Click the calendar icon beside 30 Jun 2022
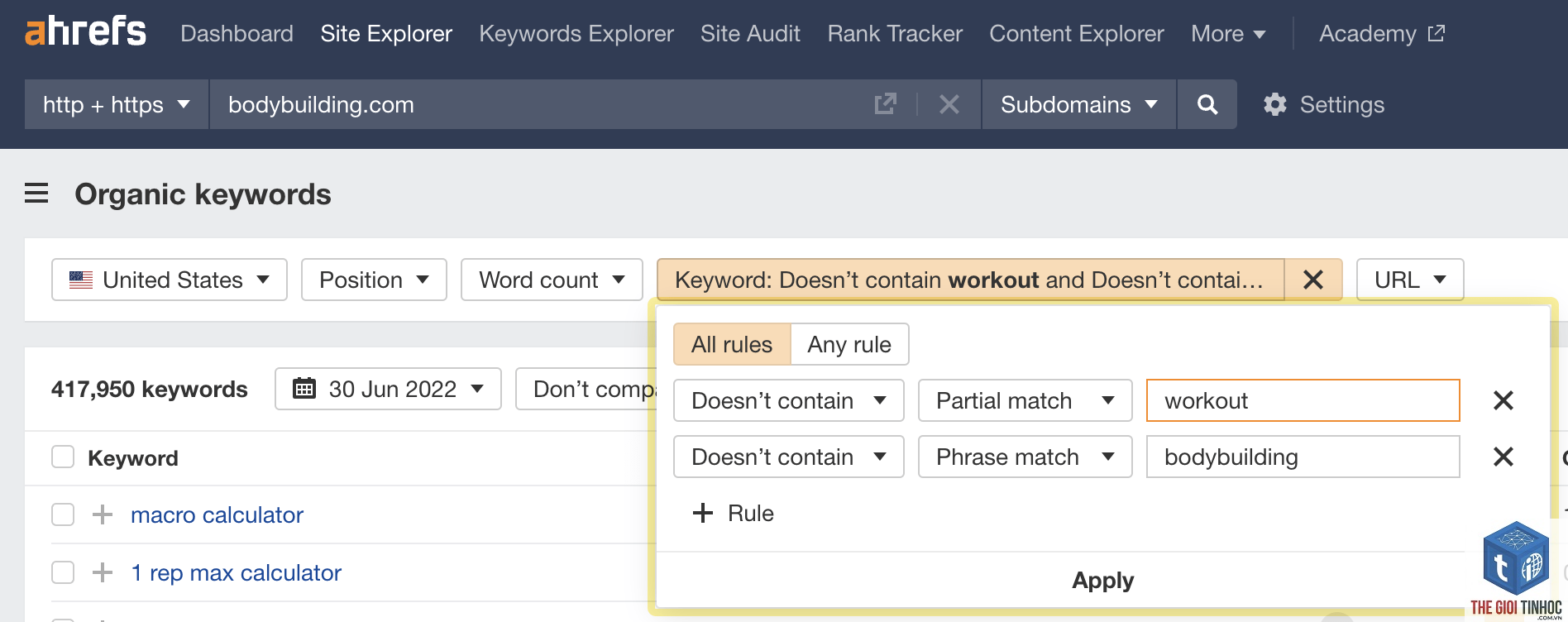Image resolution: width=1568 pixels, height=622 pixels. click(304, 388)
